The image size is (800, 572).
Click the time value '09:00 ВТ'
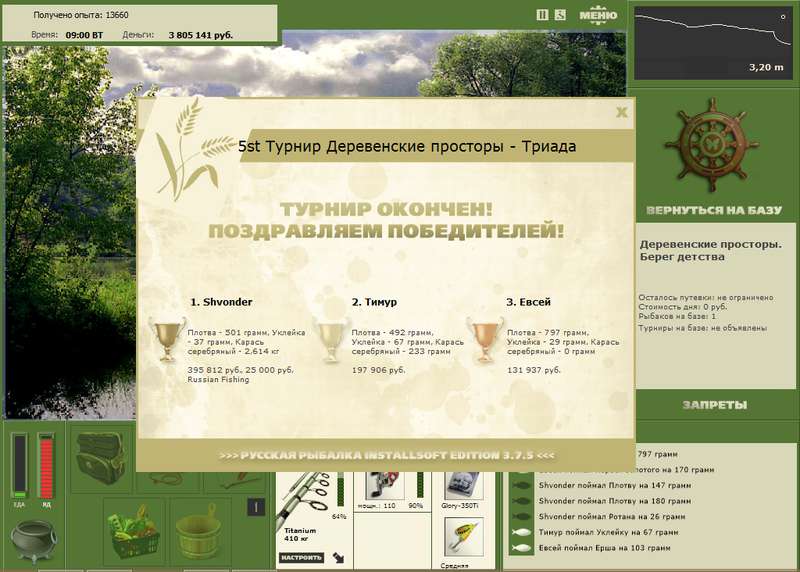(84, 35)
